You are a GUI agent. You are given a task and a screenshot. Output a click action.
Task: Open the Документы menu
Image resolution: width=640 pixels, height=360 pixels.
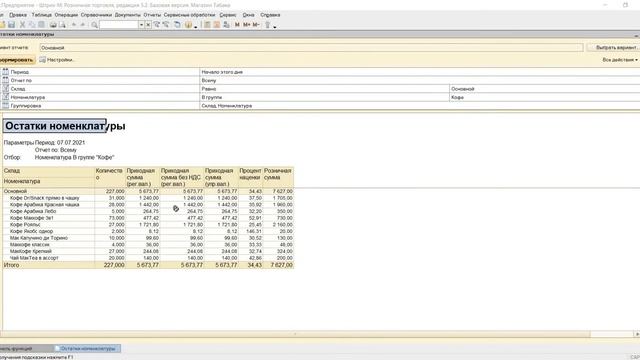[127, 15]
